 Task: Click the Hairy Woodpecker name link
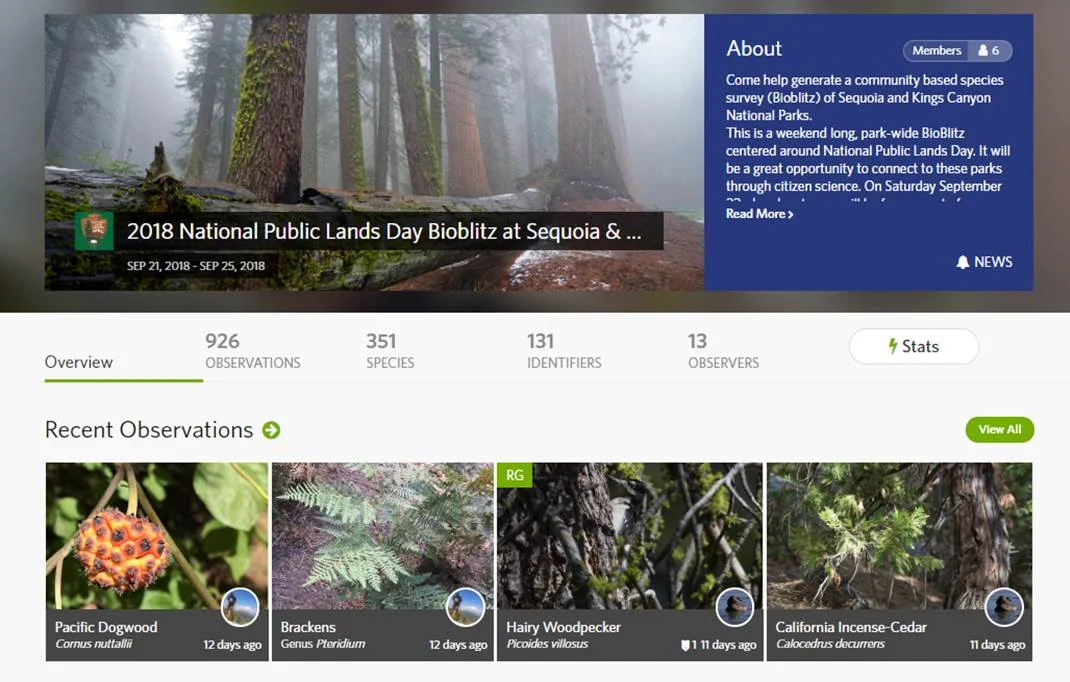click(563, 627)
